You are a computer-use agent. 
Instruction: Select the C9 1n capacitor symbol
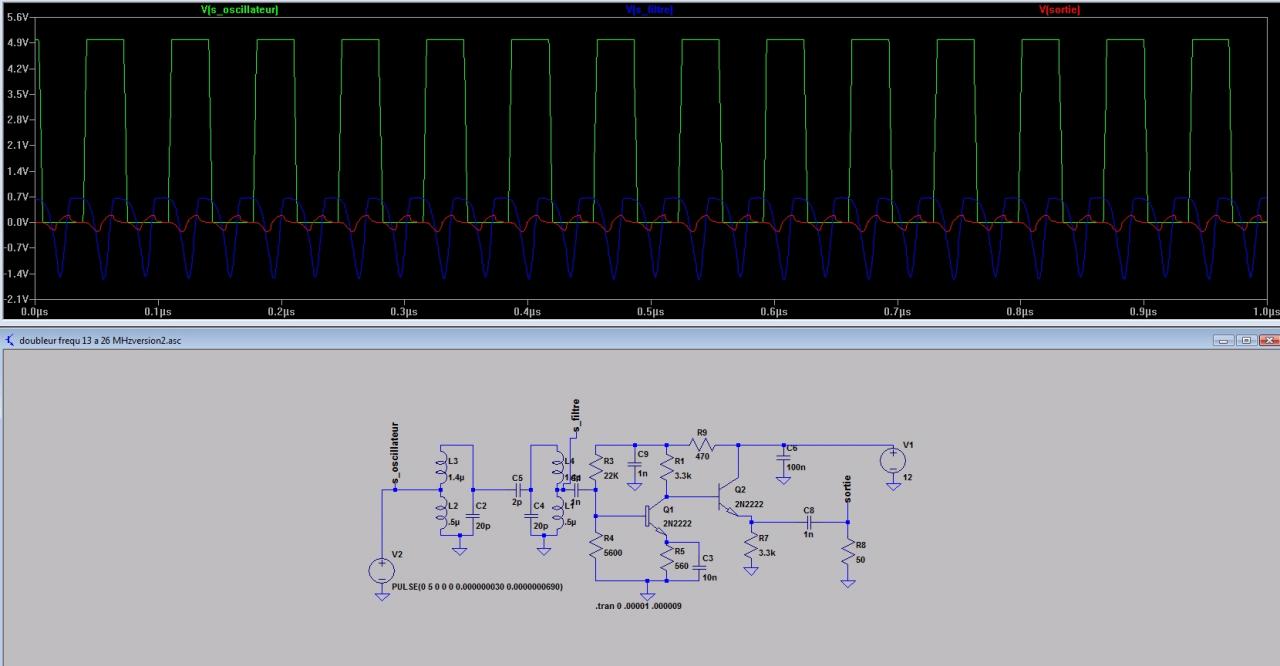(633, 465)
